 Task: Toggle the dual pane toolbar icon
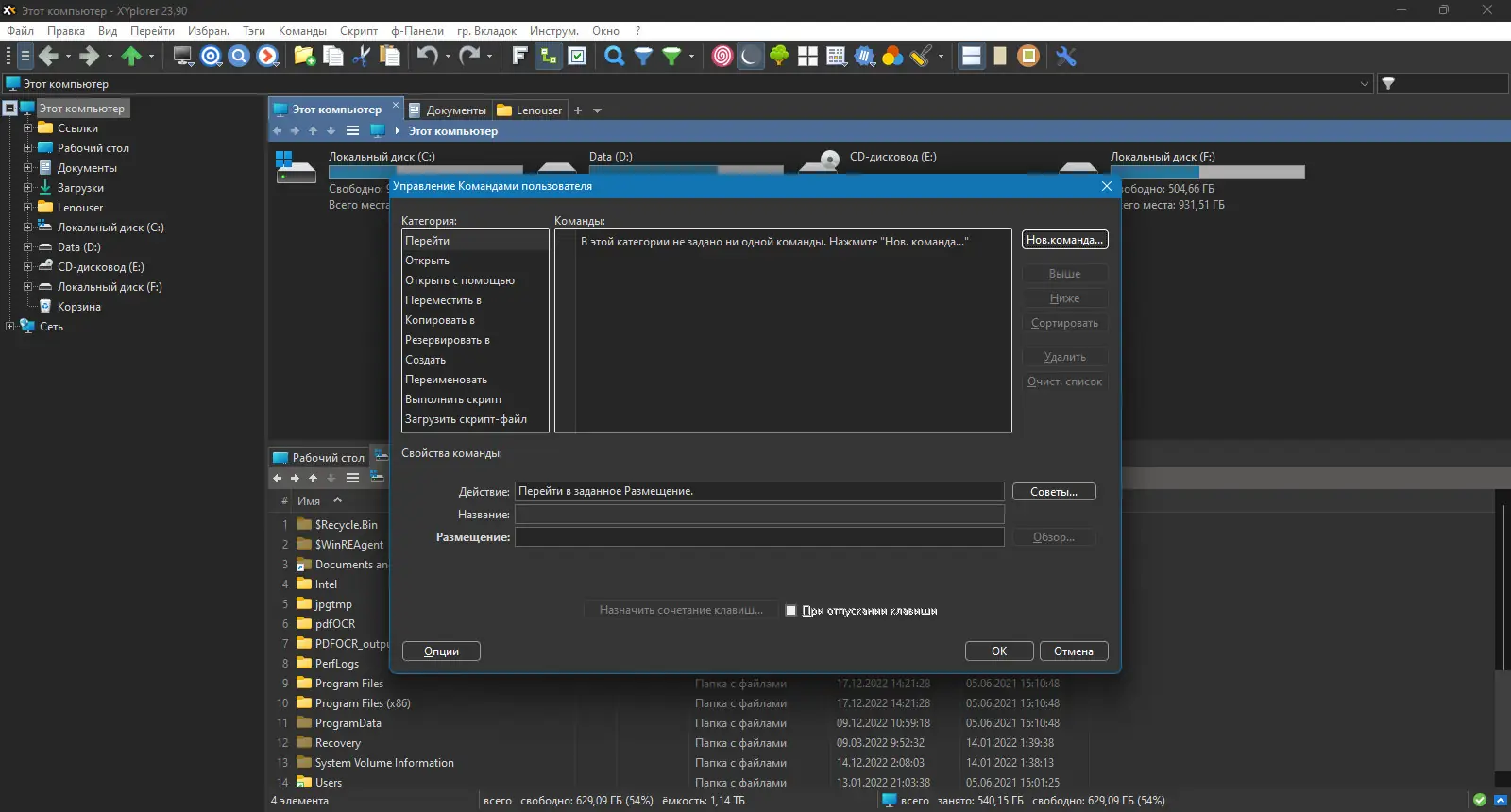coord(972,57)
